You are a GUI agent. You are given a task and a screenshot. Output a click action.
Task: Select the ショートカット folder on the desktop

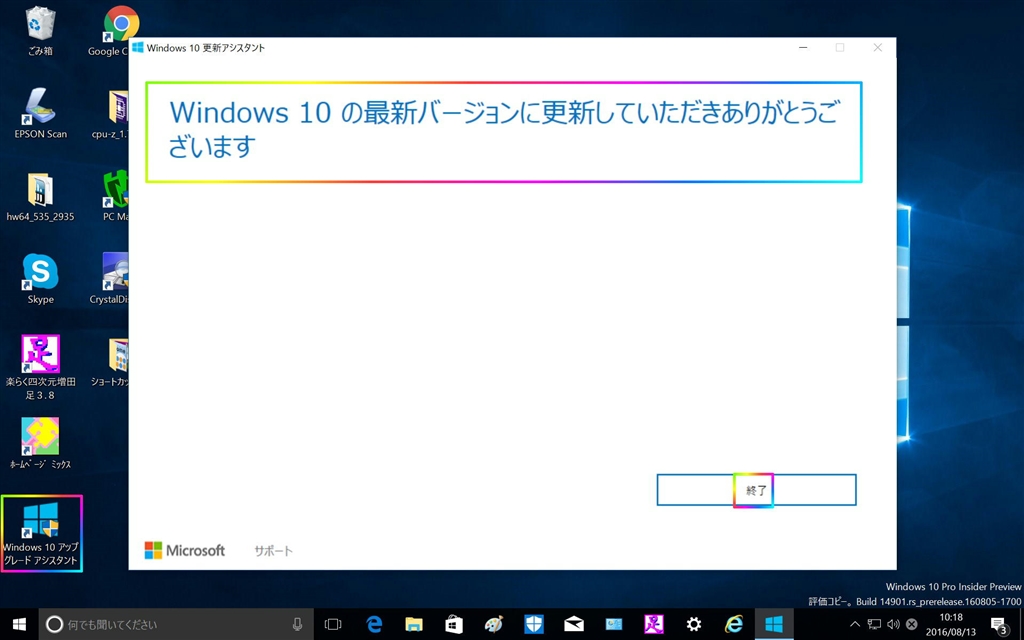pos(112,362)
